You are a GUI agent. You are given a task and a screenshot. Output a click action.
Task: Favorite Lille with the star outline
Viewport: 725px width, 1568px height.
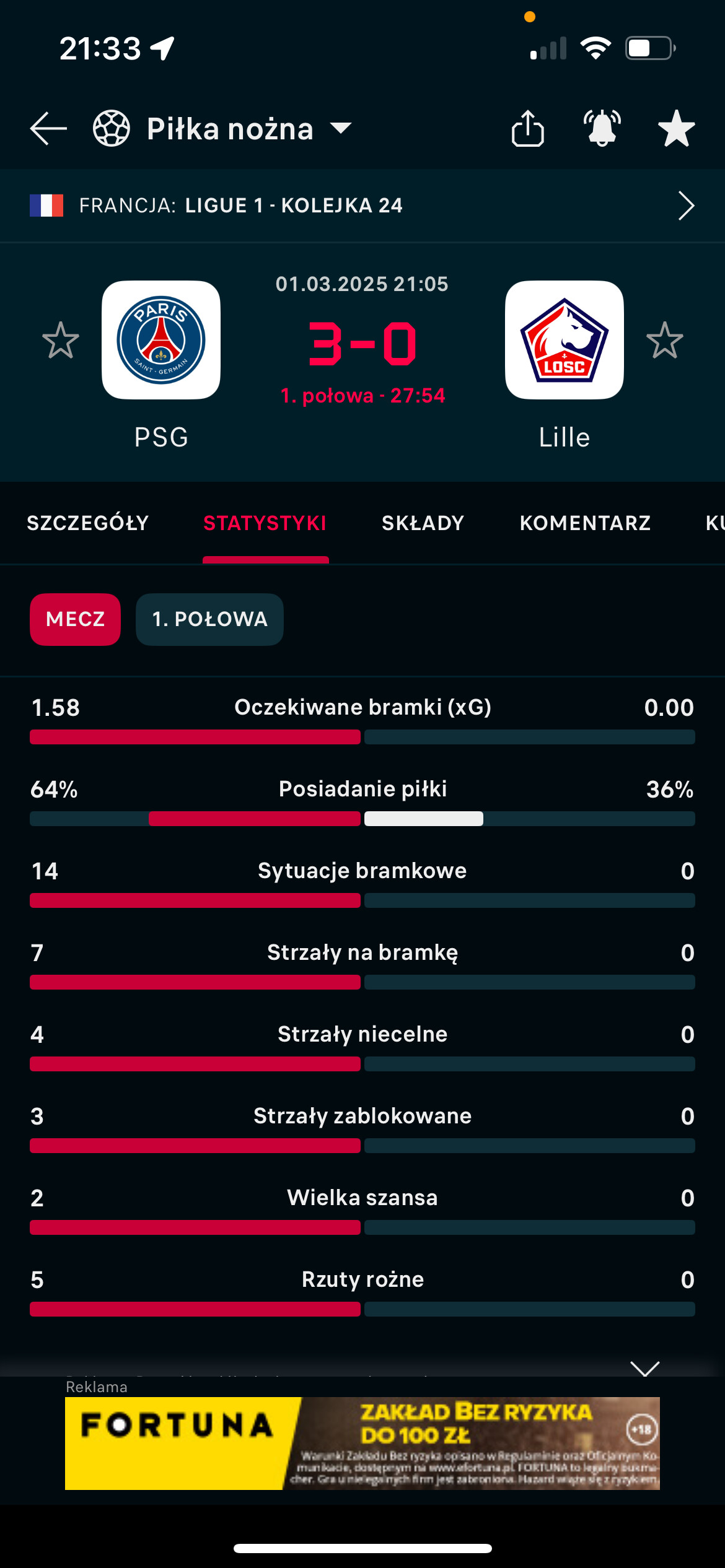(665, 340)
